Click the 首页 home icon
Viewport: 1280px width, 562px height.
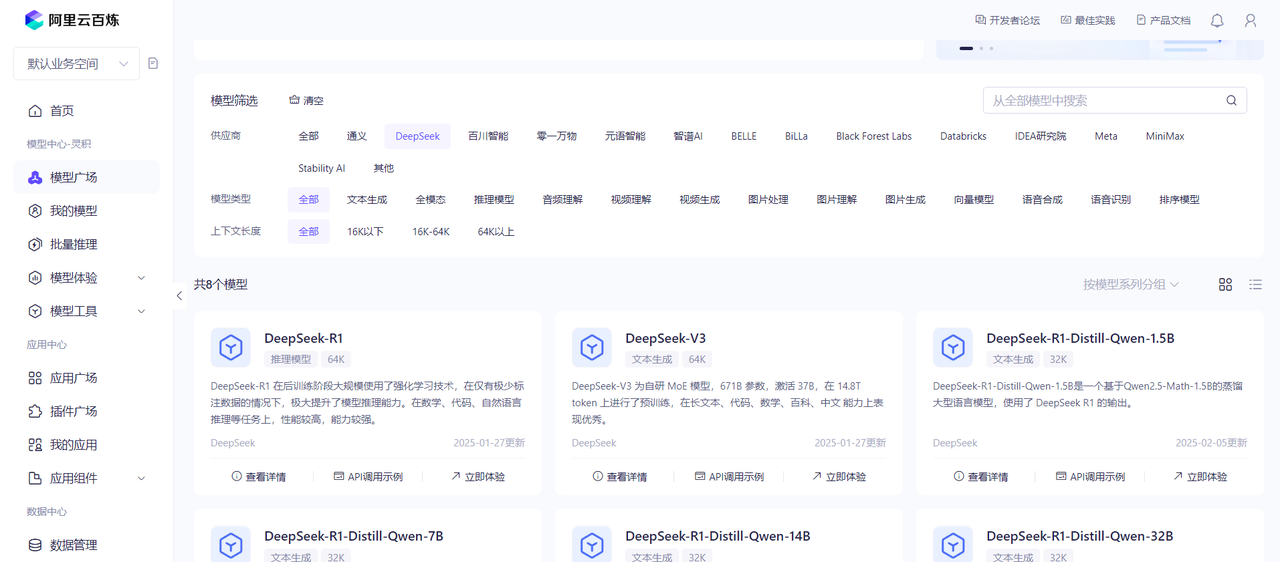pos(35,111)
